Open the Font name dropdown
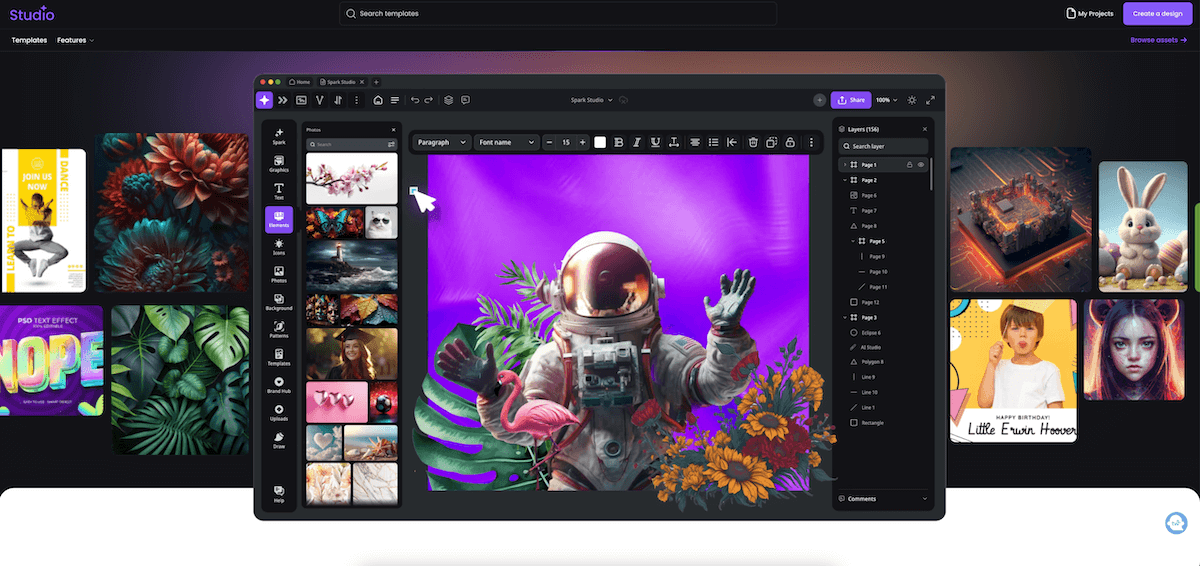The height and width of the screenshot is (566, 1200). (x=506, y=143)
